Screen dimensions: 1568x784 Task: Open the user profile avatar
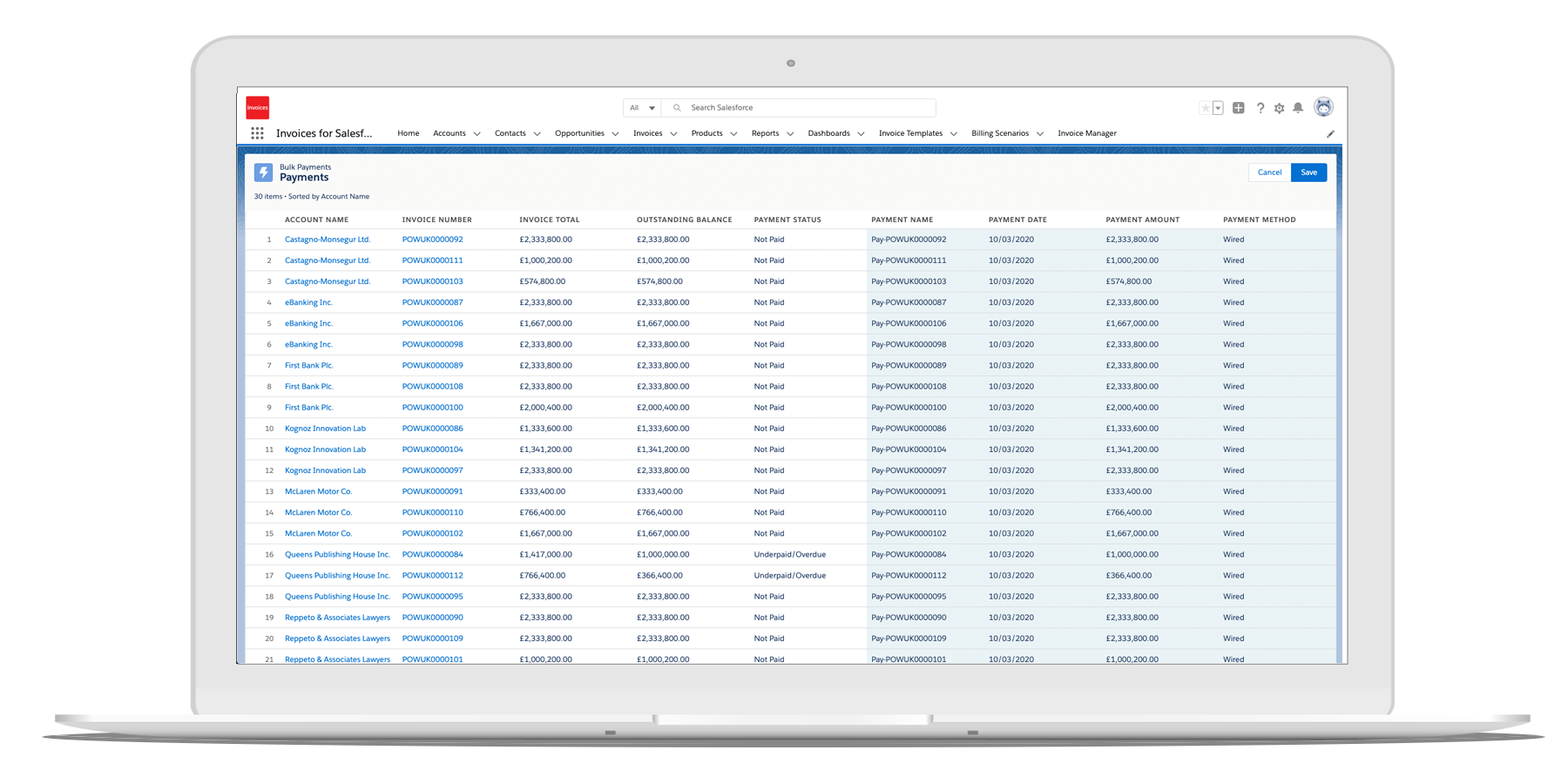[1323, 107]
